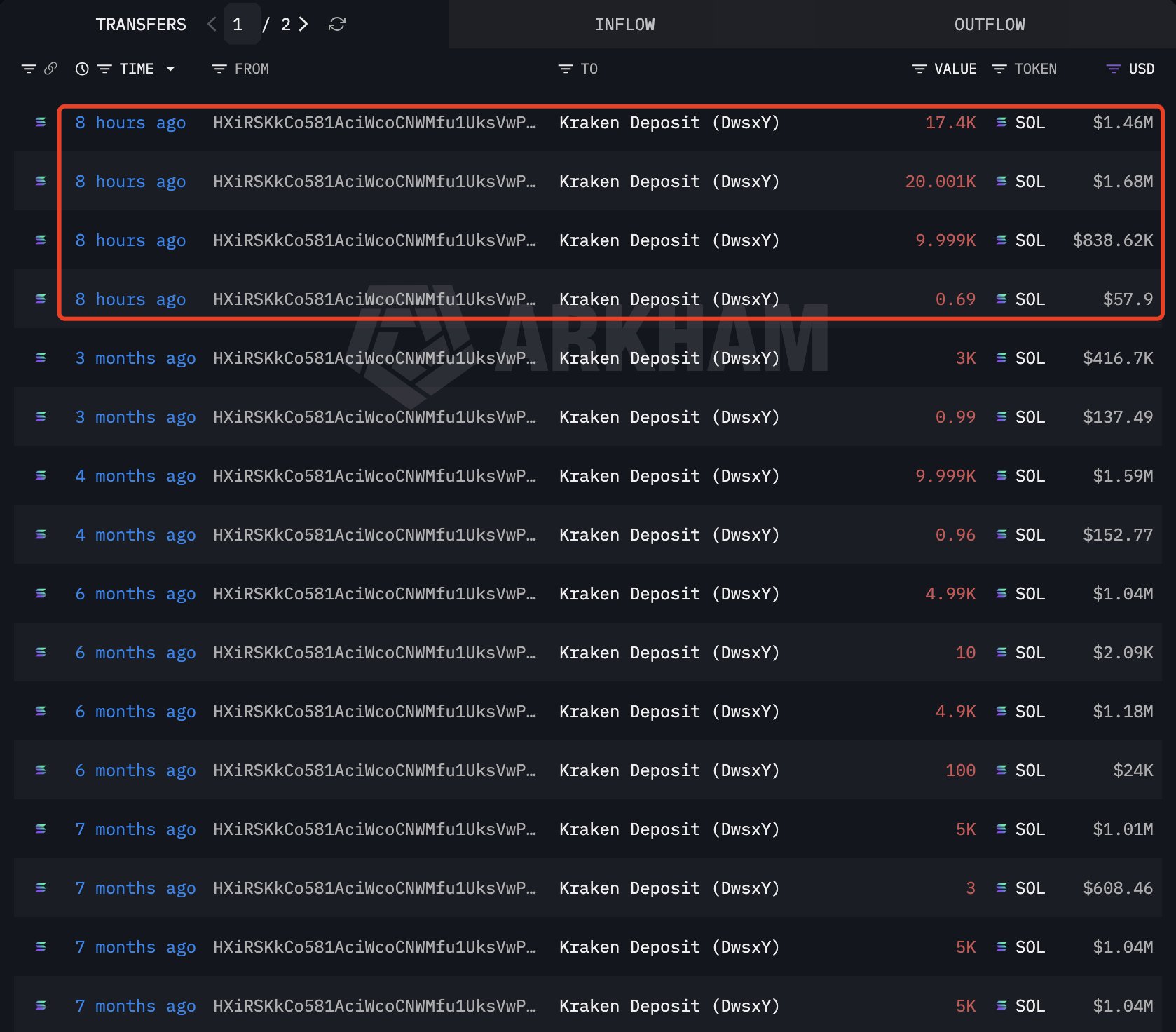This screenshot has width=1176, height=1032.
Task: Switch to the INFLOW tab
Action: click(624, 25)
